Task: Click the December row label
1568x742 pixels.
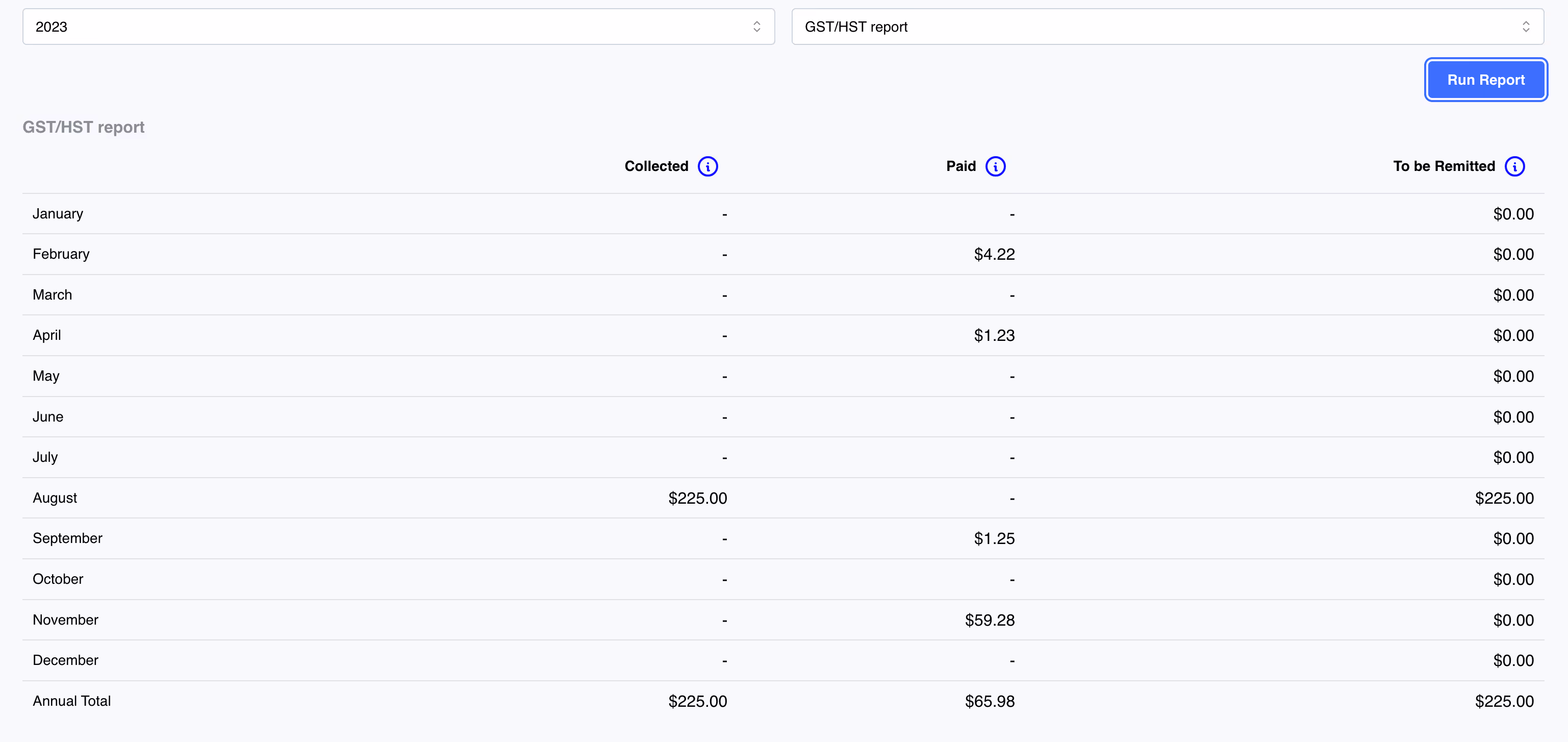Action: tap(65, 660)
